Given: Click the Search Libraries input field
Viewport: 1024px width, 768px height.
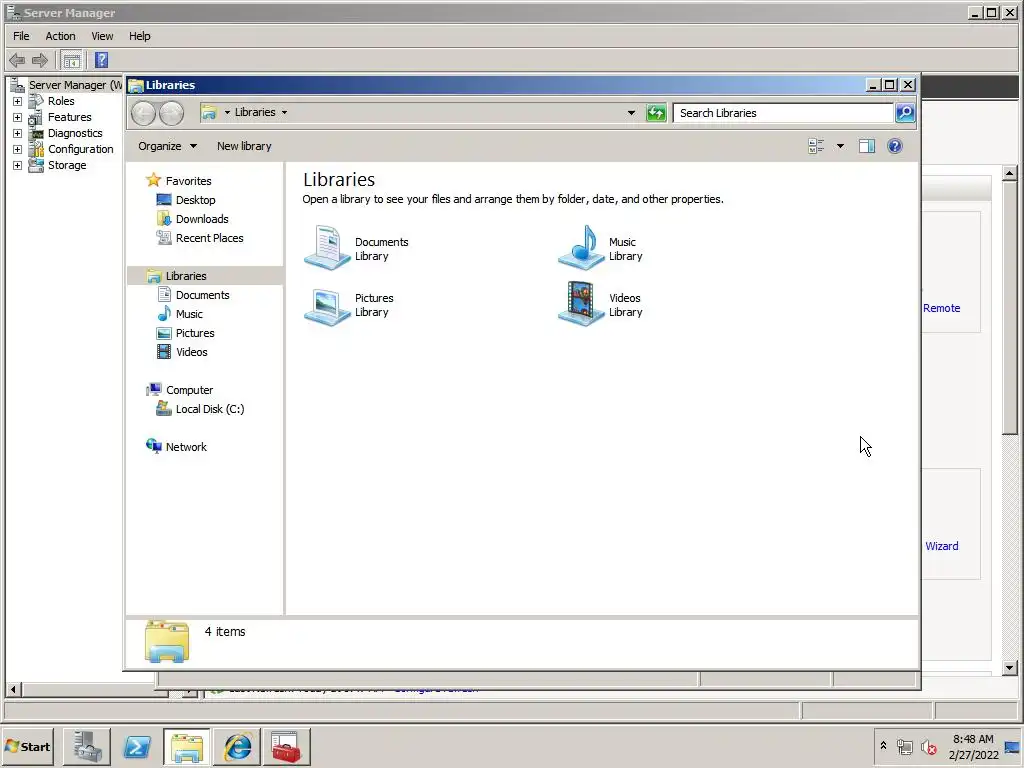Looking at the screenshot, I should tap(783, 113).
